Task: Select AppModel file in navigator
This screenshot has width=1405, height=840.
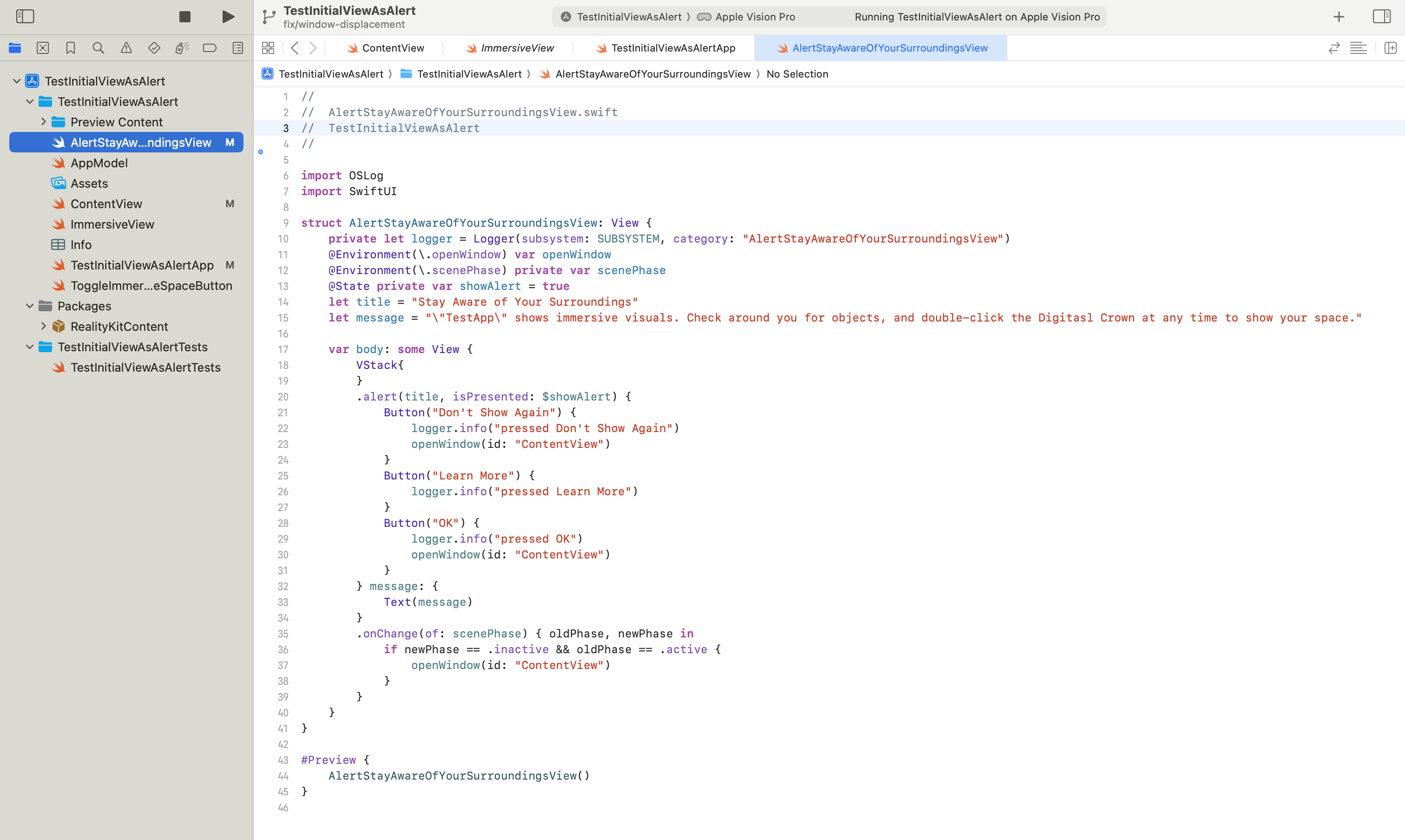Action: 98,163
